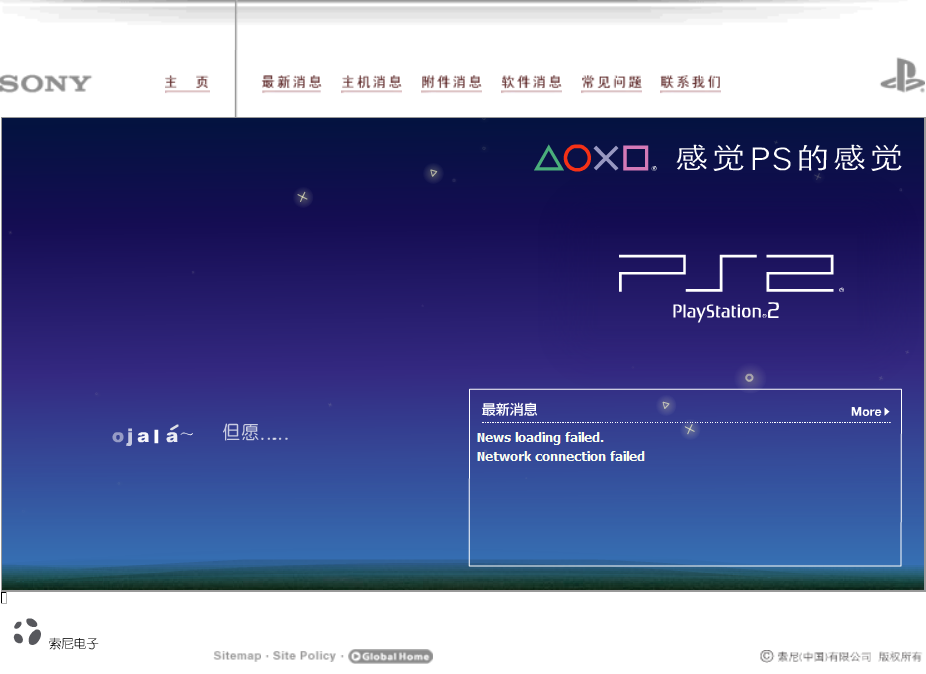Open 常见问题 FAQ menu item
Viewport: 926px width, 674px height.
(611, 82)
